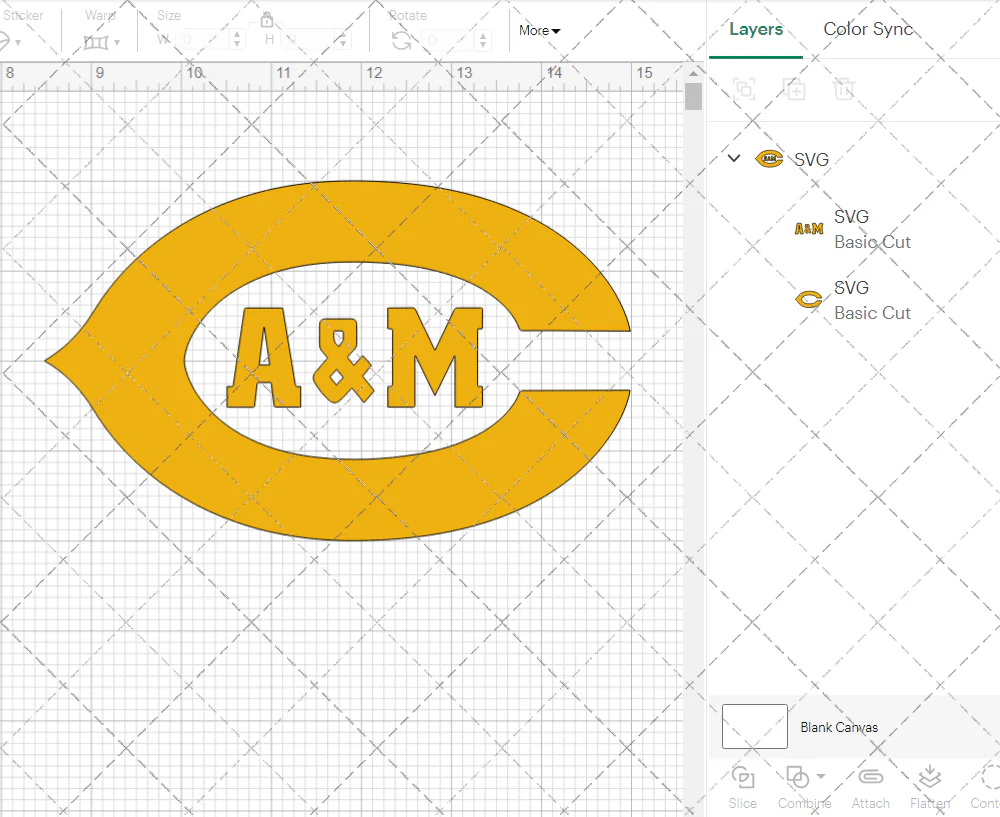Click the width size input field

click(203, 40)
